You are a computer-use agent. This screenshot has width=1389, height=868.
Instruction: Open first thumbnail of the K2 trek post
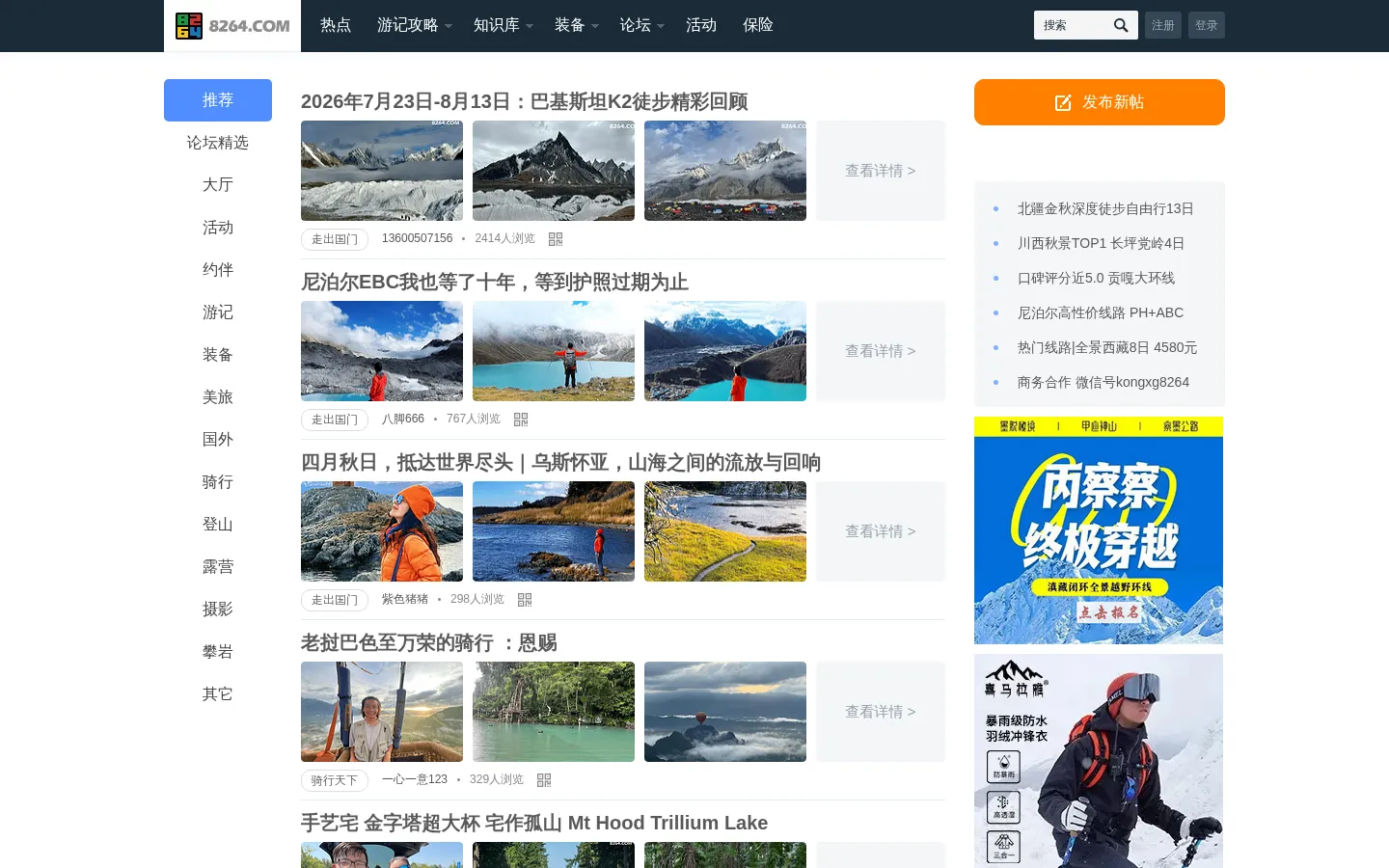[382, 171]
